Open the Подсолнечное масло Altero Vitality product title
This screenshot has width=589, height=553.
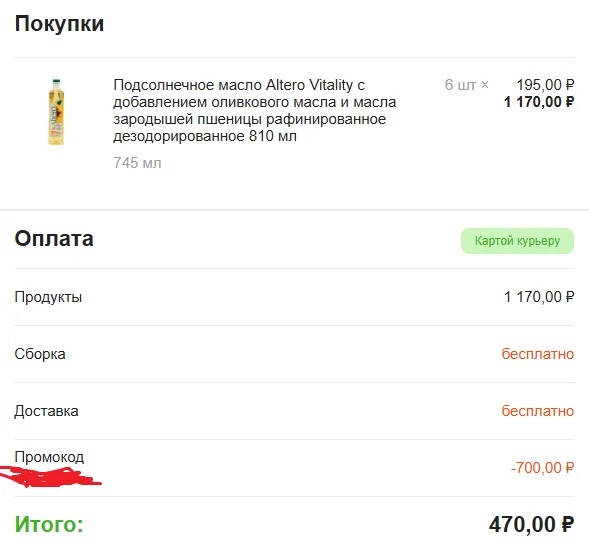tap(255, 110)
